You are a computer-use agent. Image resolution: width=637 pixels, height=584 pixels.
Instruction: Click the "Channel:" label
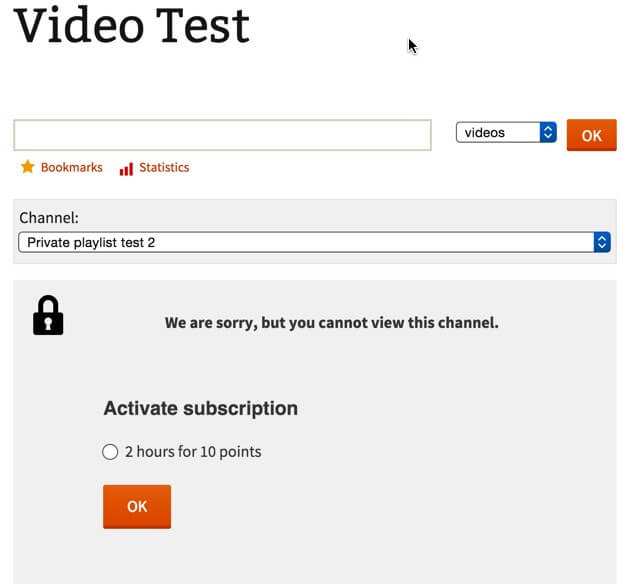point(49,217)
